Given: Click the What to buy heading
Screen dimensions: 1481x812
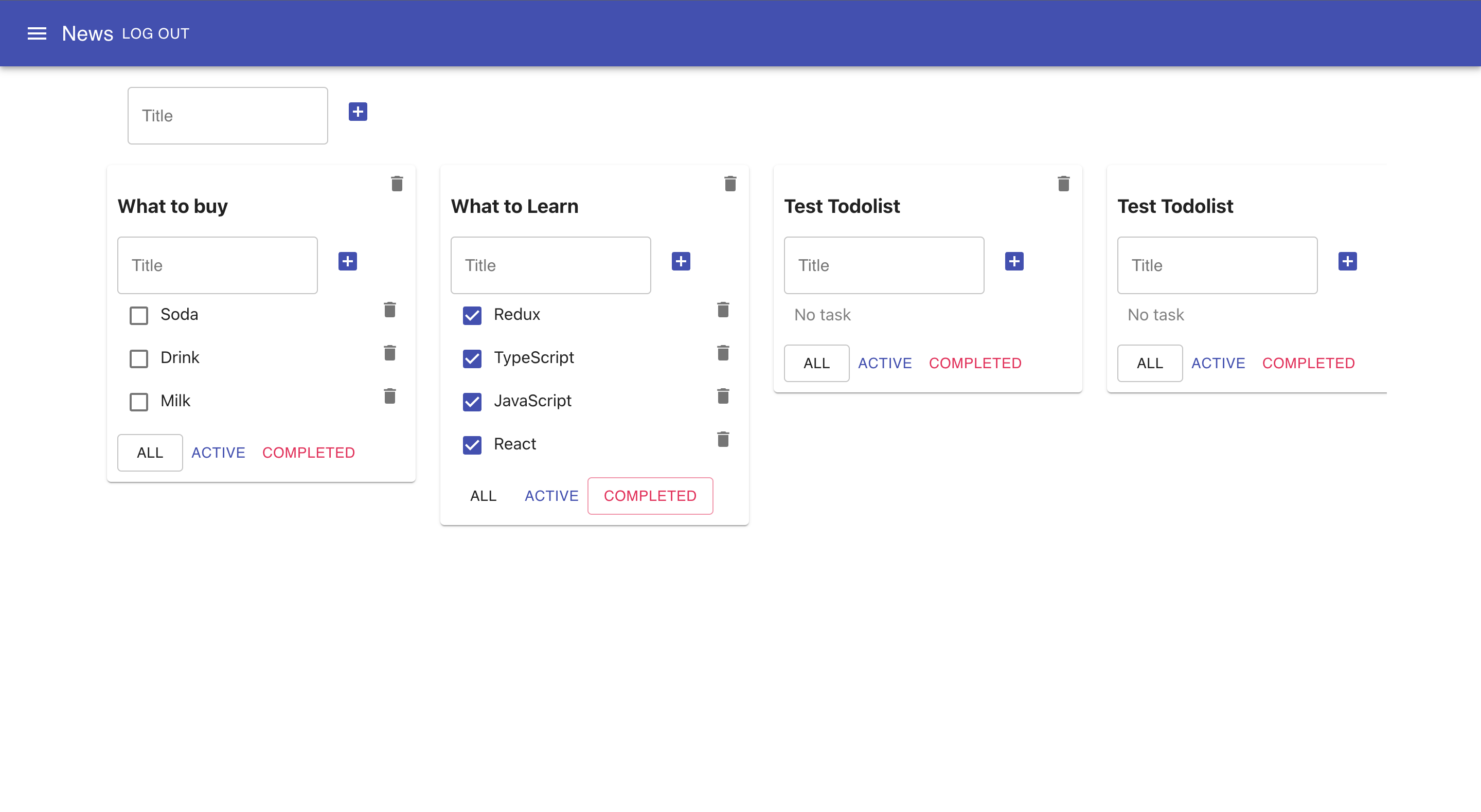Looking at the screenshot, I should [172, 206].
